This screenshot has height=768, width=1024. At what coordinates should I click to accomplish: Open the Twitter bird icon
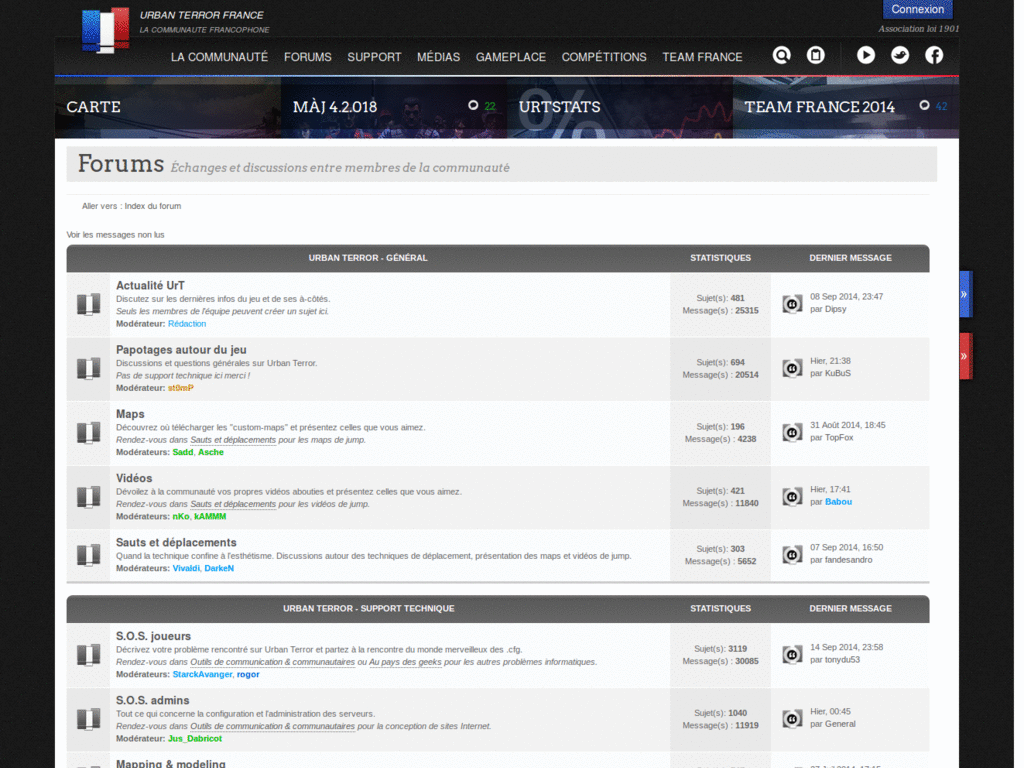pyautogui.click(x=900, y=56)
